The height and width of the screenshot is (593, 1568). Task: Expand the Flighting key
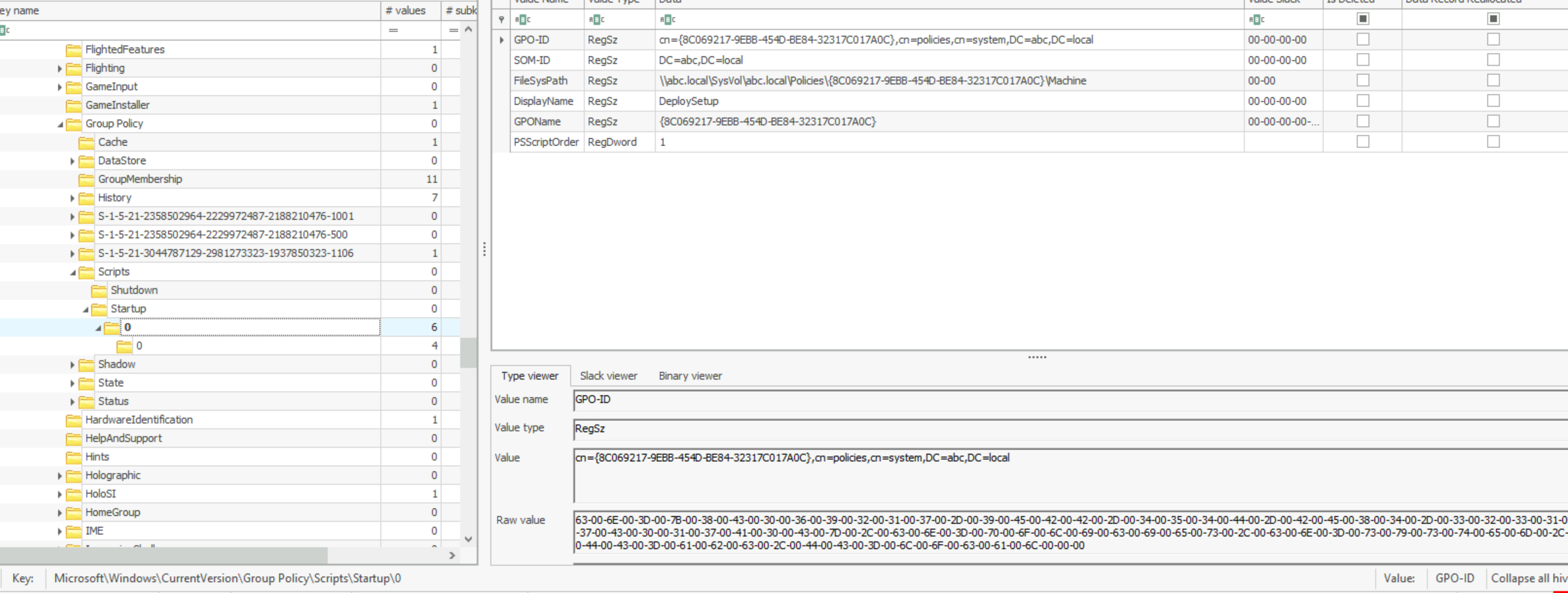click(x=60, y=69)
